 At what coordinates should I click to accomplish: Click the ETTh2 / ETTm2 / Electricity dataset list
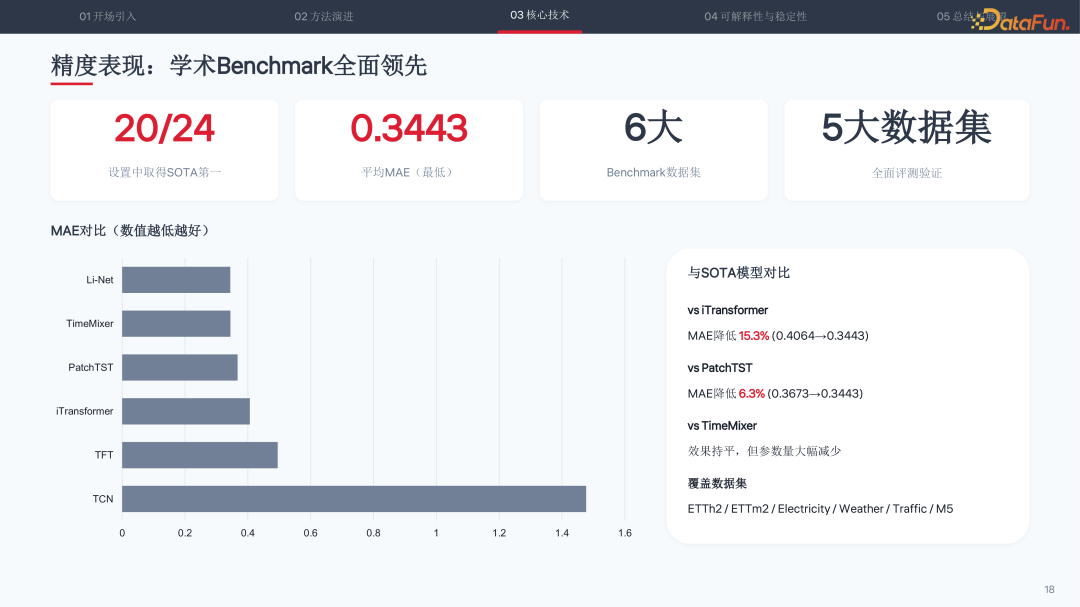click(x=820, y=509)
